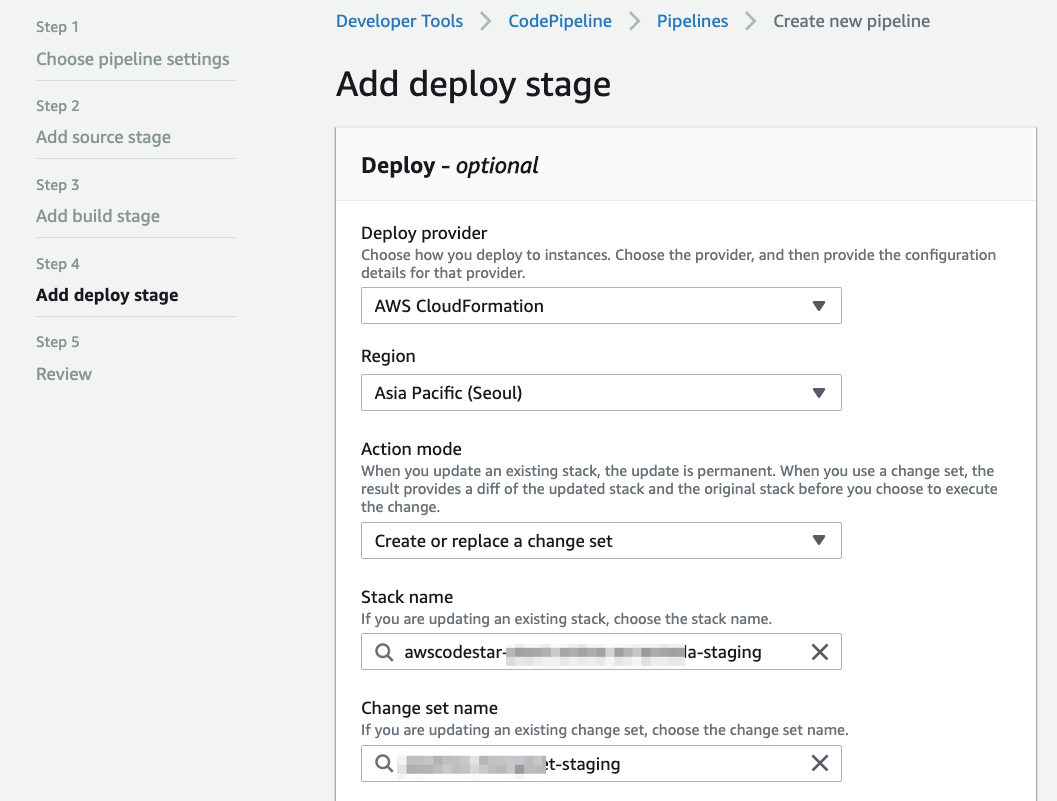Clear the Stack name field with X
Screen dimensions: 1057x801
coord(820,652)
